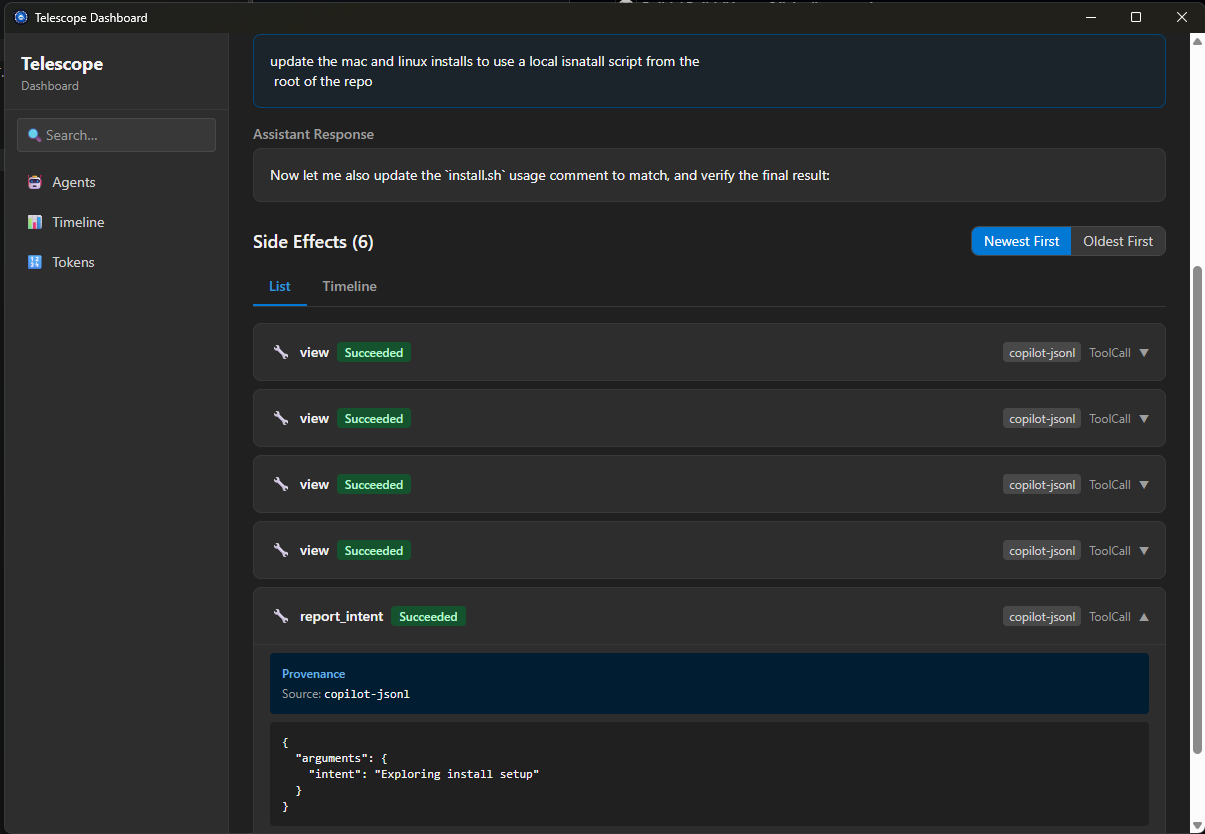Click the wrench icon on the first view entry

point(281,352)
